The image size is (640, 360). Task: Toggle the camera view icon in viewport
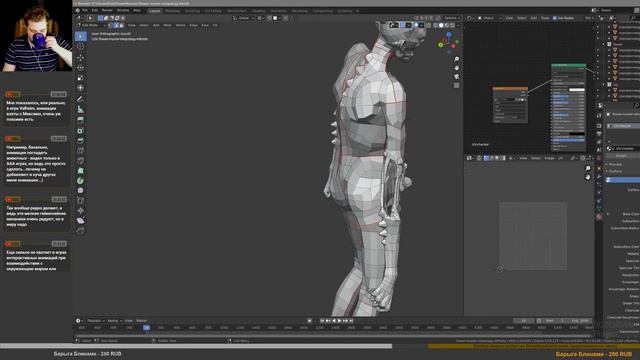pyautogui.click(x=456, y=77)
